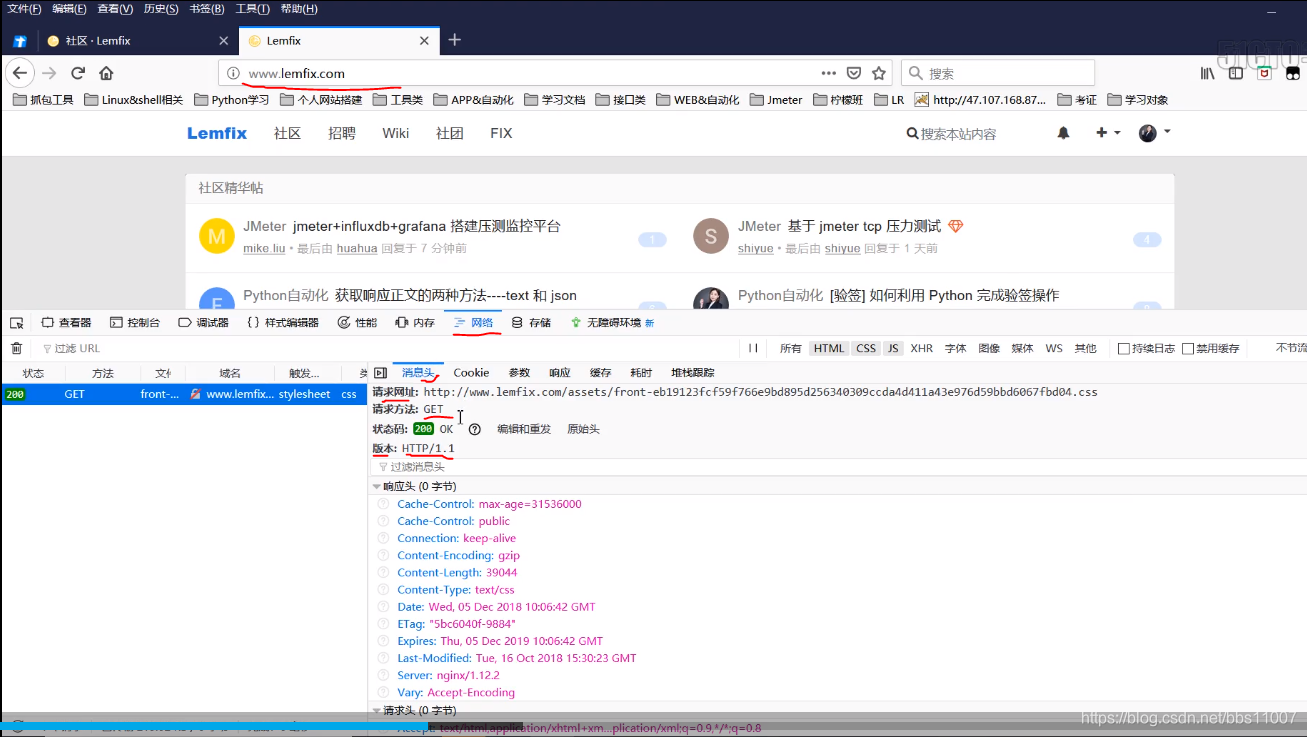Switch to the 响应 tab

tap(560, 372)
